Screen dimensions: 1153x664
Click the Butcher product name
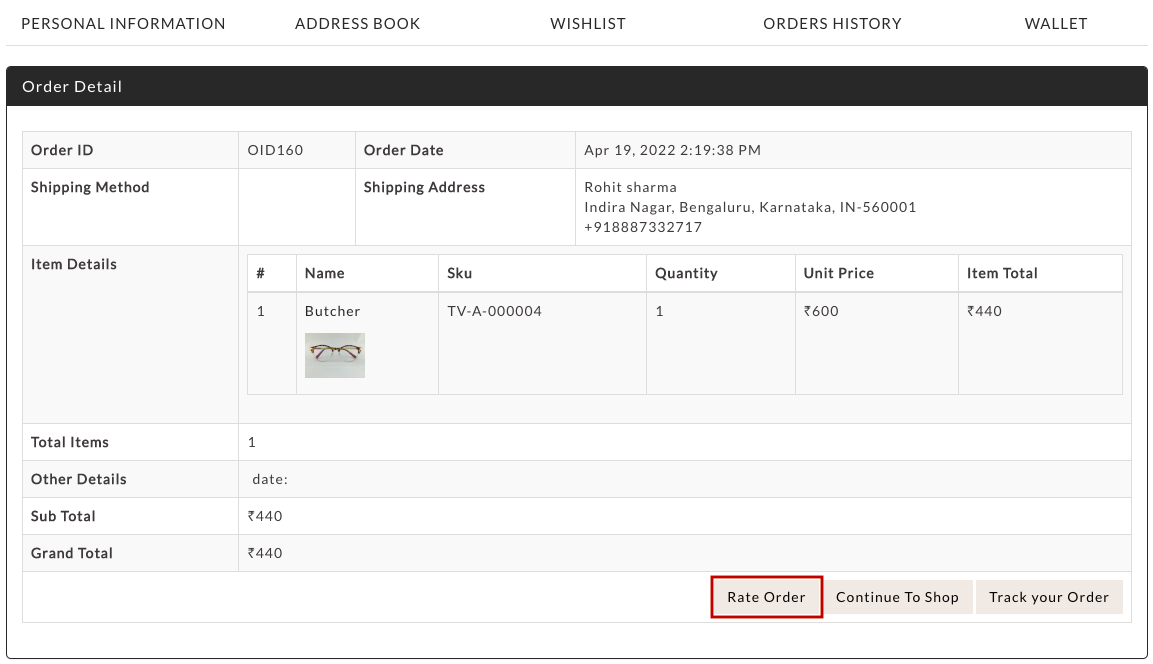tap(332, 311)
